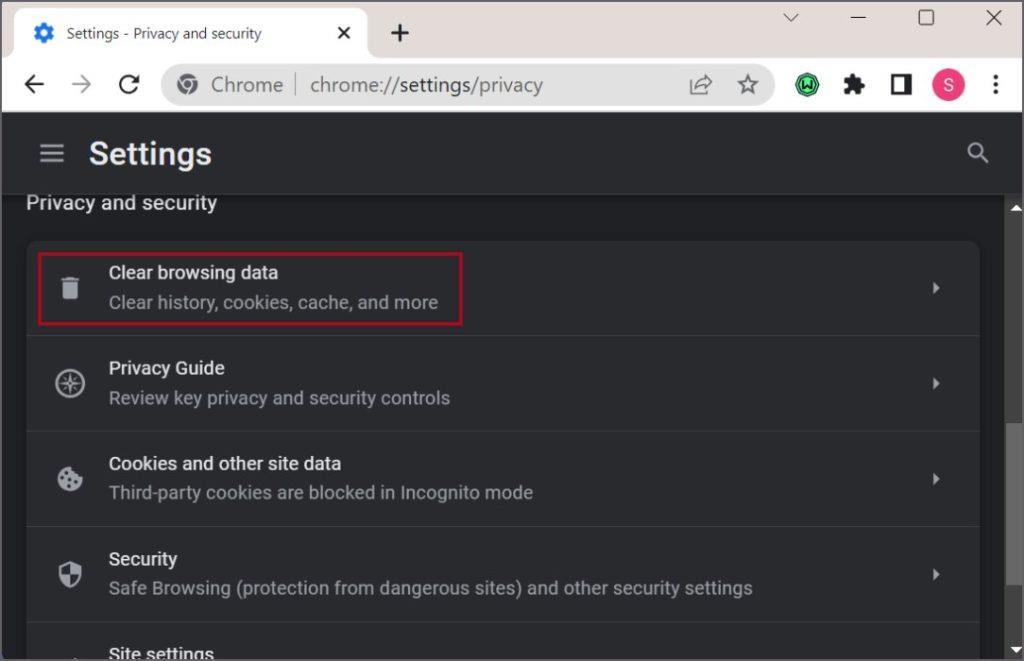Bookmark this tab with the star icon

(x=748, y=84)
